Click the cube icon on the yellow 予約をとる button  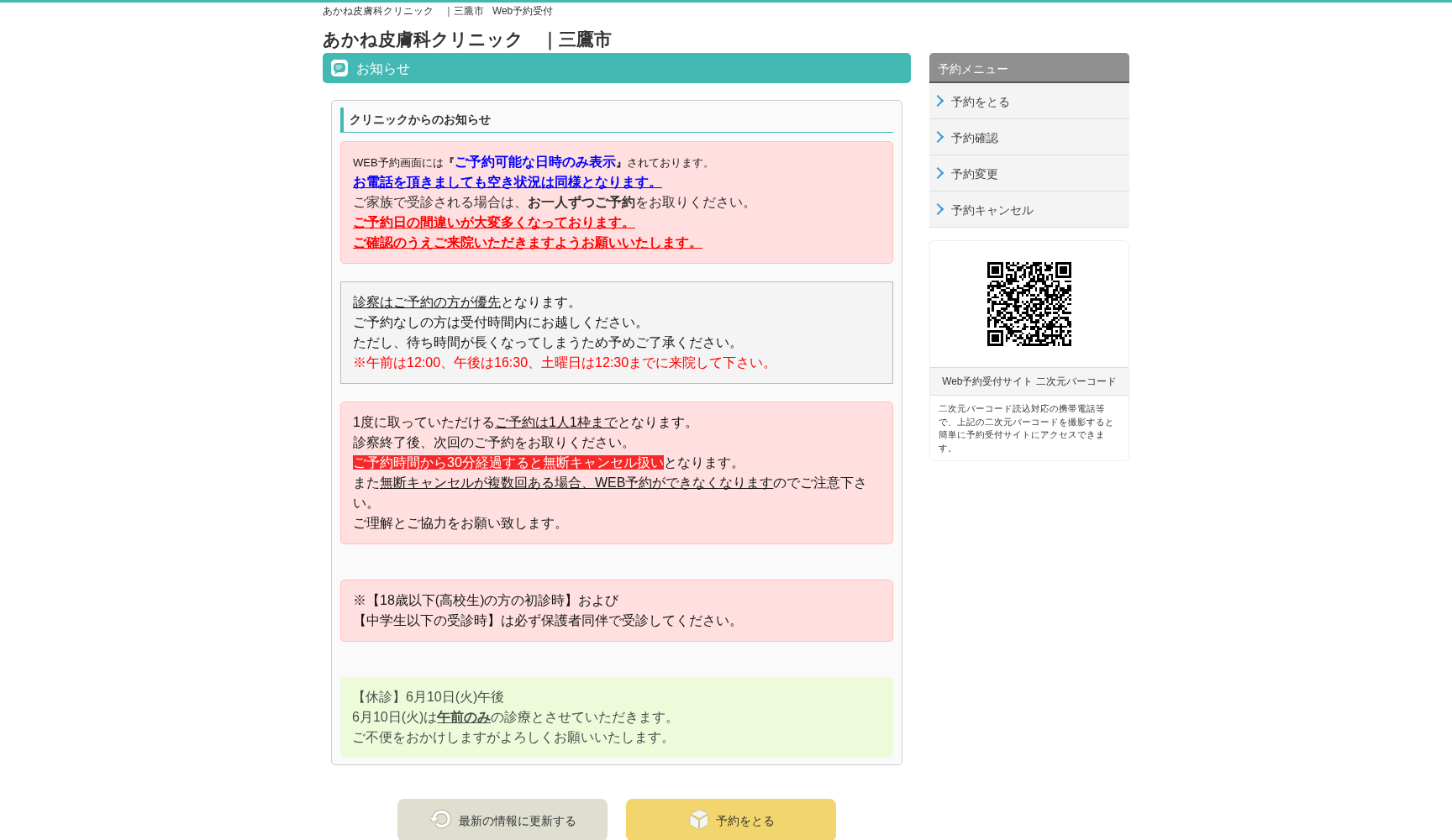(700, 819)
